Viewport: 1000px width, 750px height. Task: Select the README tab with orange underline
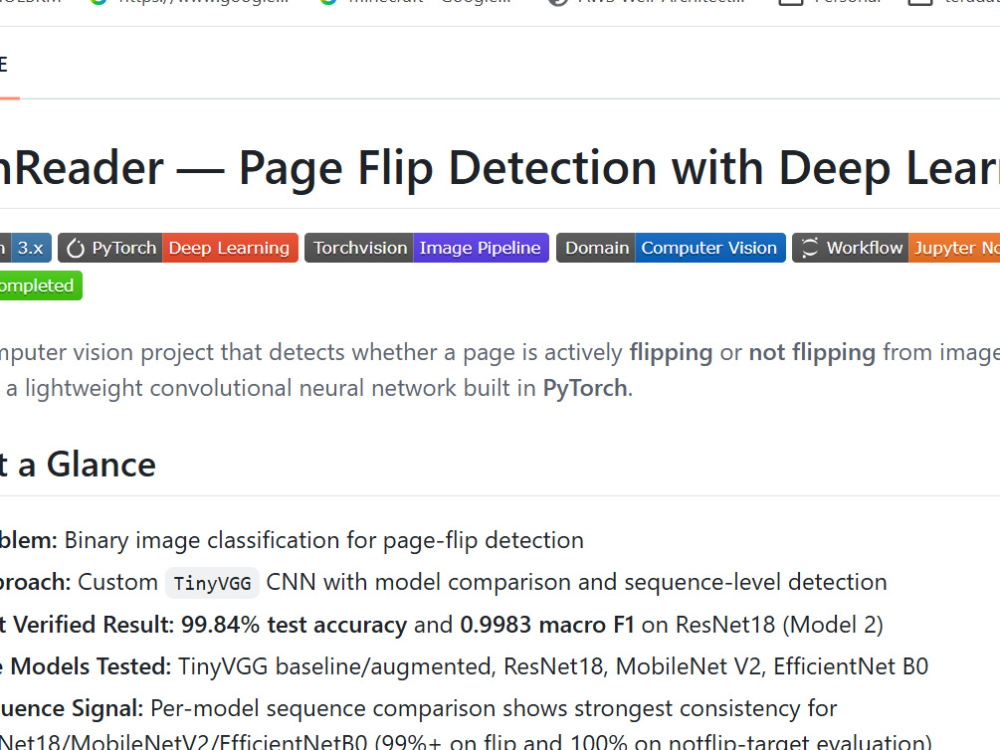(5, 64)
